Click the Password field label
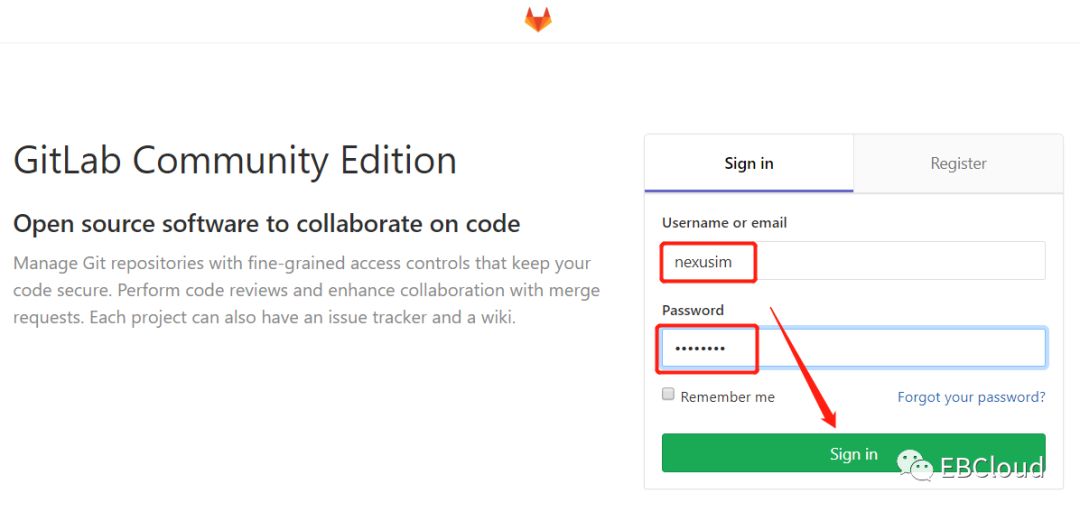 [x=693, y=310]
